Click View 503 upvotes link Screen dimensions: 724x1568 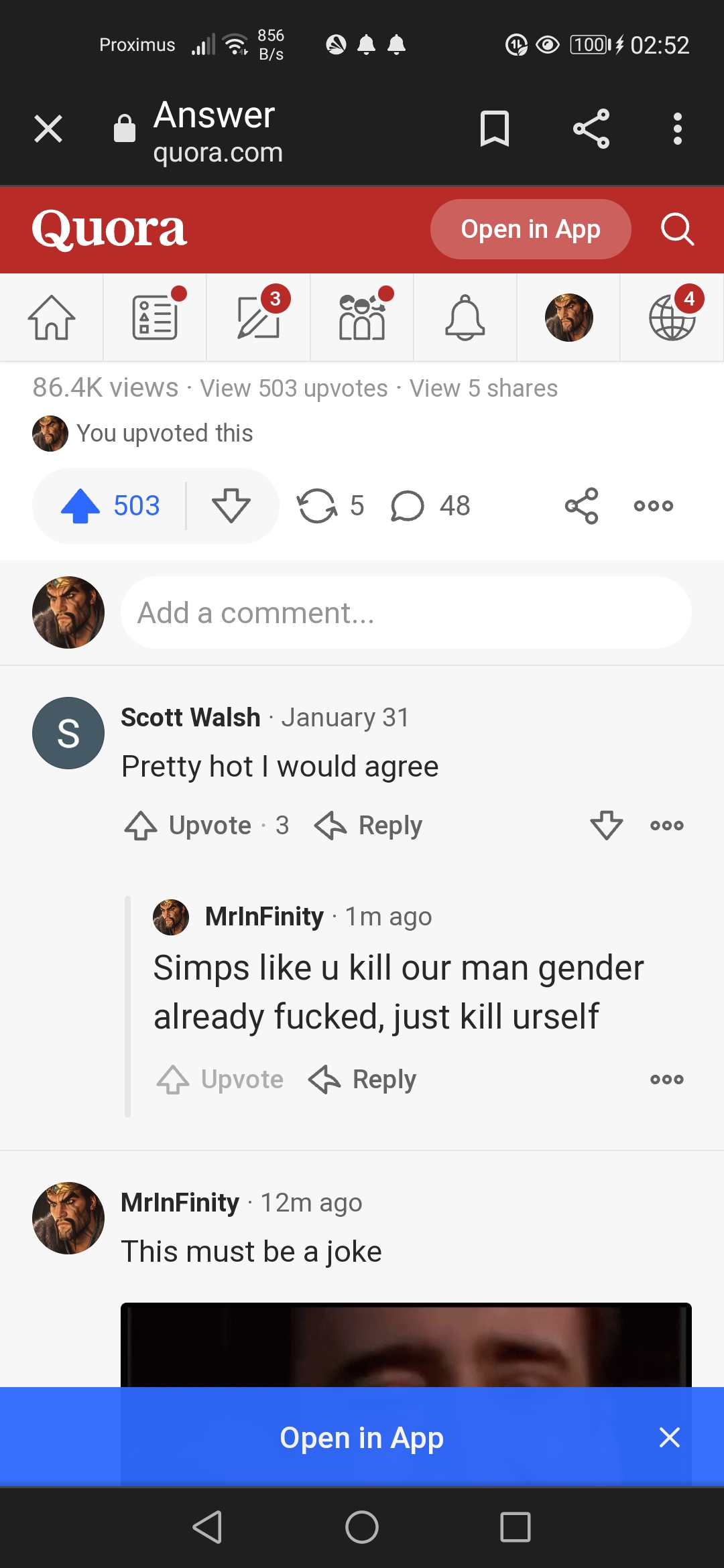tap(294, 389)
